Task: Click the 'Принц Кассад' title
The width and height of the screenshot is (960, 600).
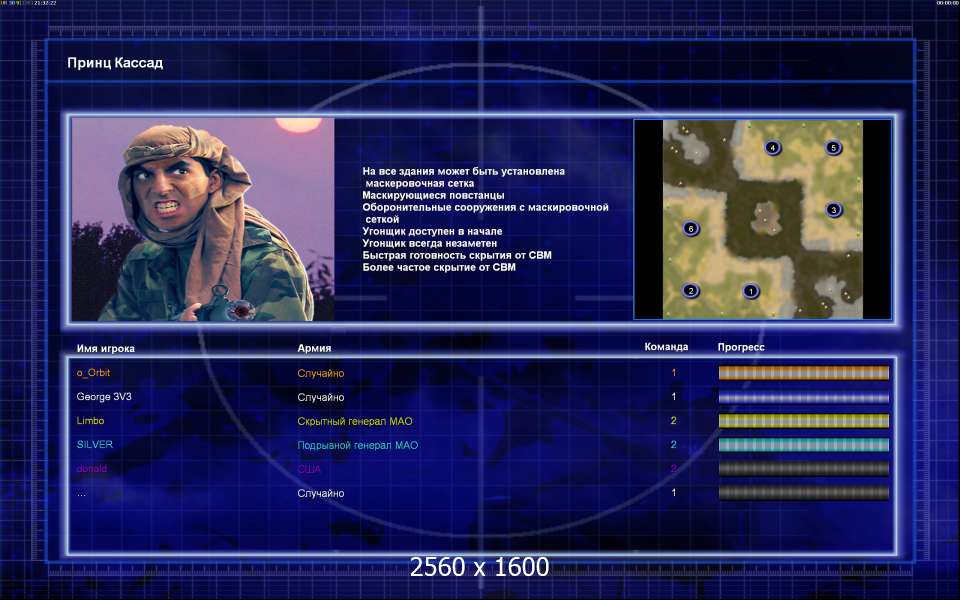Action: (115, 63)
